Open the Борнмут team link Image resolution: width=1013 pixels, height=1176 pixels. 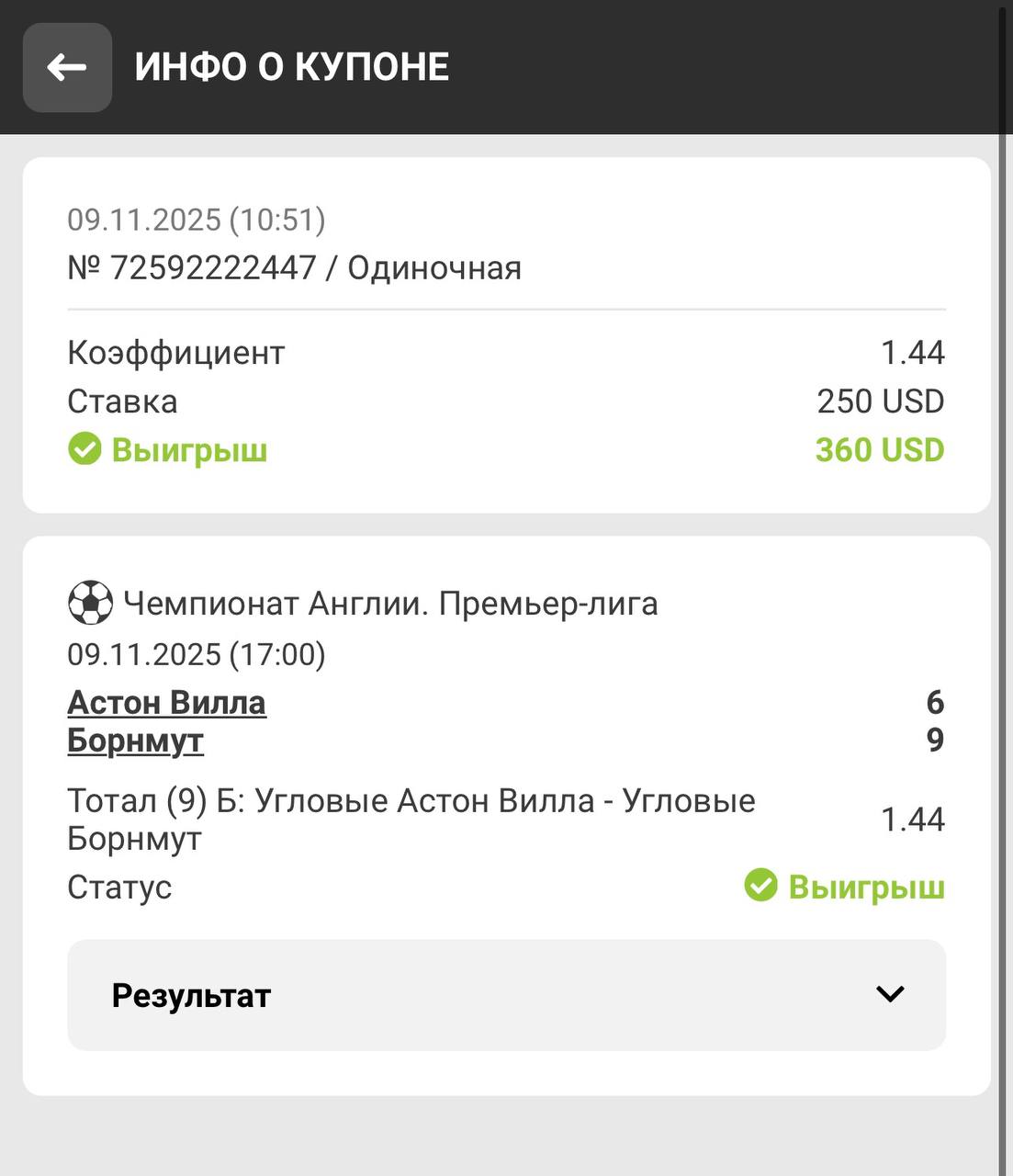point(135,741)
